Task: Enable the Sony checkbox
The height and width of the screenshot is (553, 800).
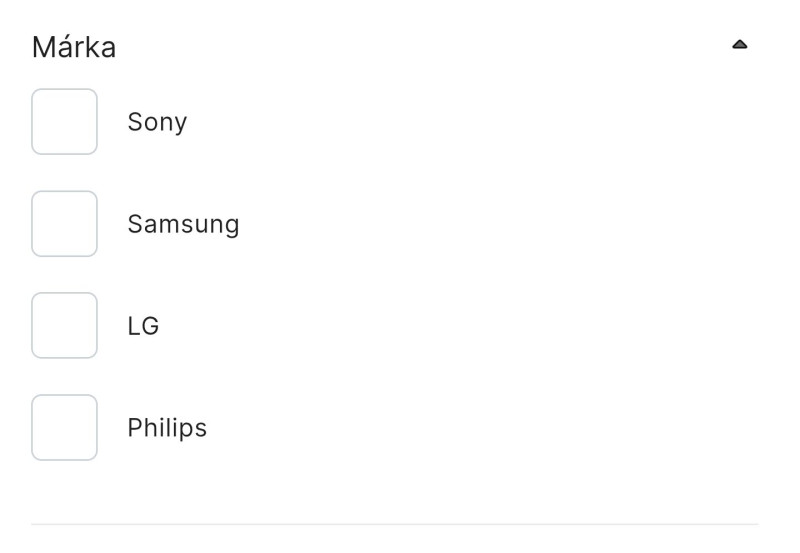Action: 64,122
